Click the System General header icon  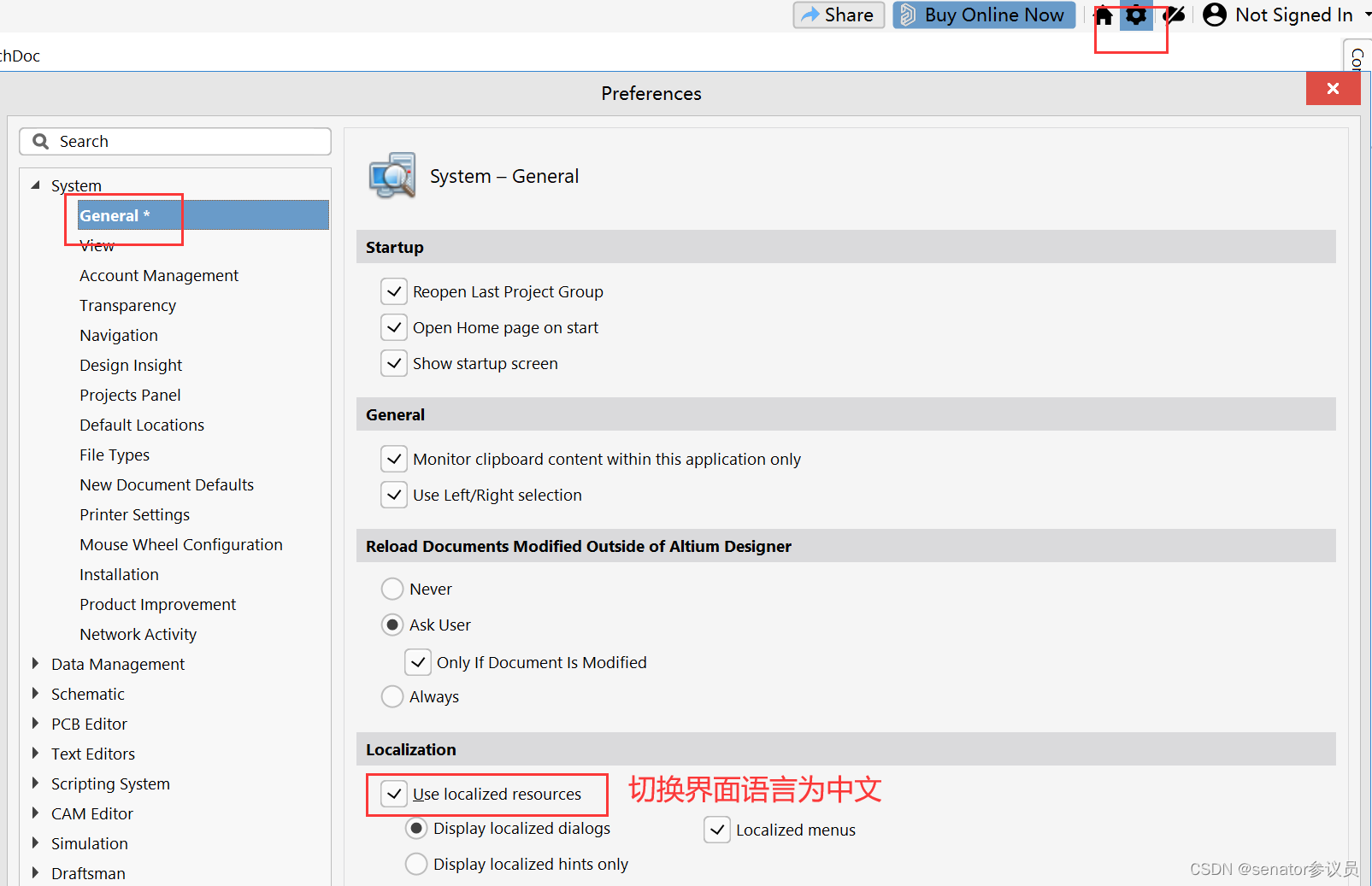pyautogui.click(x=392, y=176)
